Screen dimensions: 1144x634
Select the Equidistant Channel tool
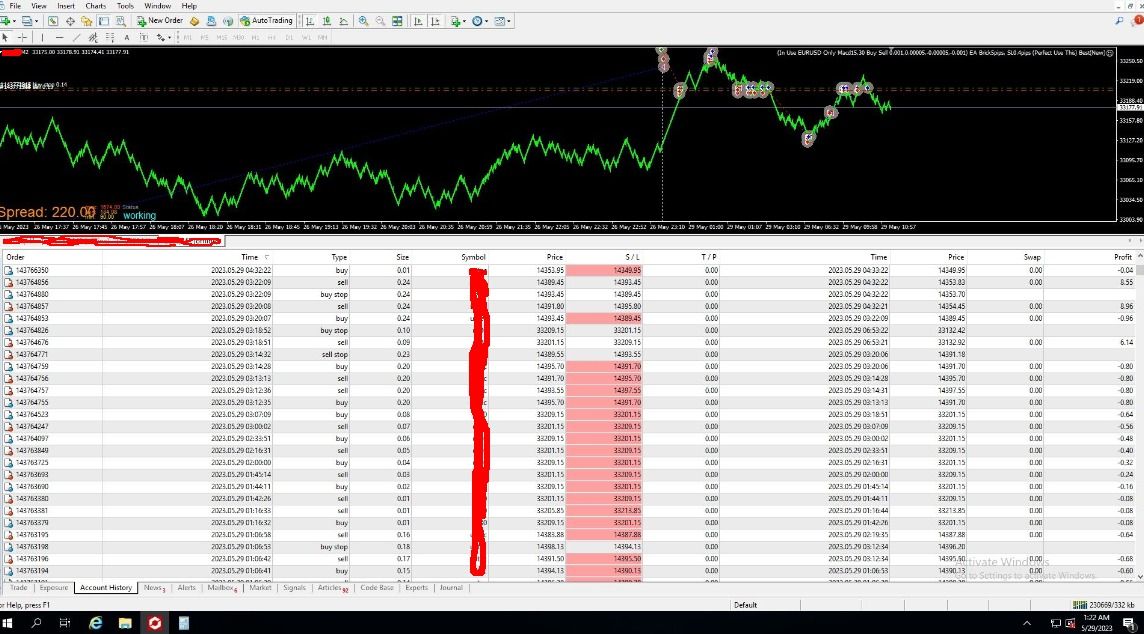pyautogui.click(x=93, y=37)
